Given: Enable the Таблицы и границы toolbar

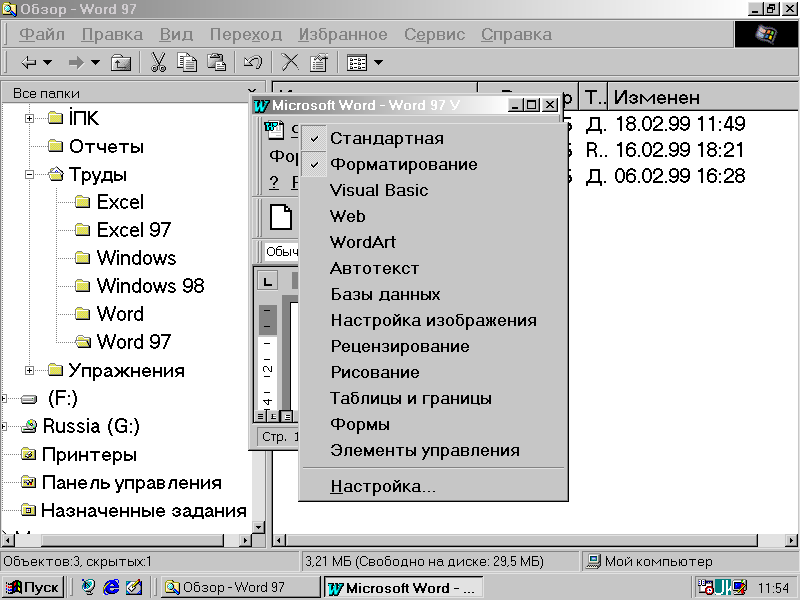Looking at the screenshot, I should [433, 398].
